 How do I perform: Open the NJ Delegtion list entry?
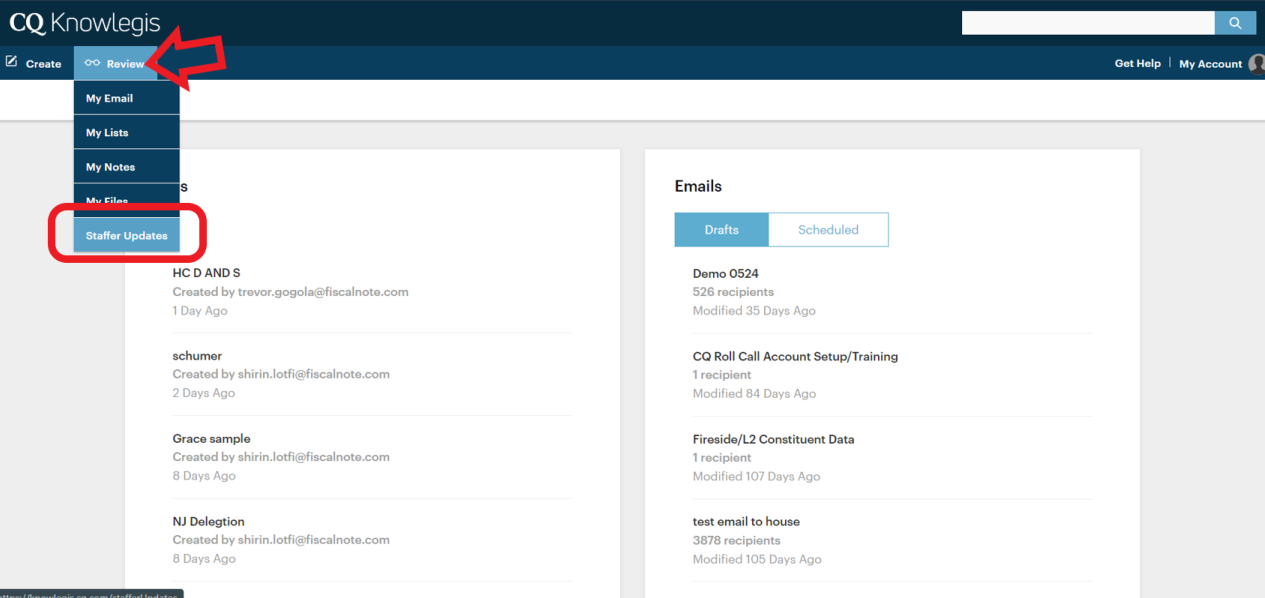click(x=208, y=521)
